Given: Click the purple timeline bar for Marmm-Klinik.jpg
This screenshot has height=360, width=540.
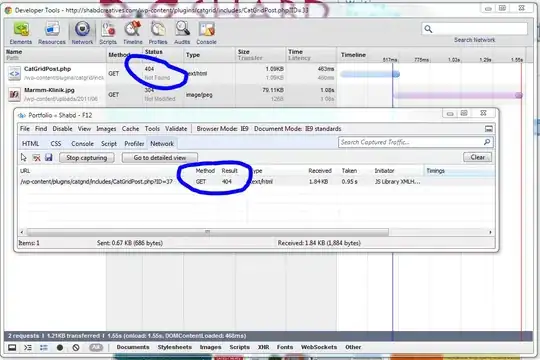Looking at the screenshot, I should point(457,95).
